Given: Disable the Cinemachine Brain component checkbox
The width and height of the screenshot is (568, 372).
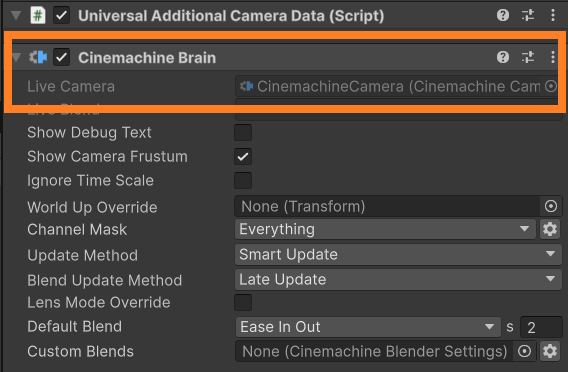Looking at the screenshot, I should [62, 57].
